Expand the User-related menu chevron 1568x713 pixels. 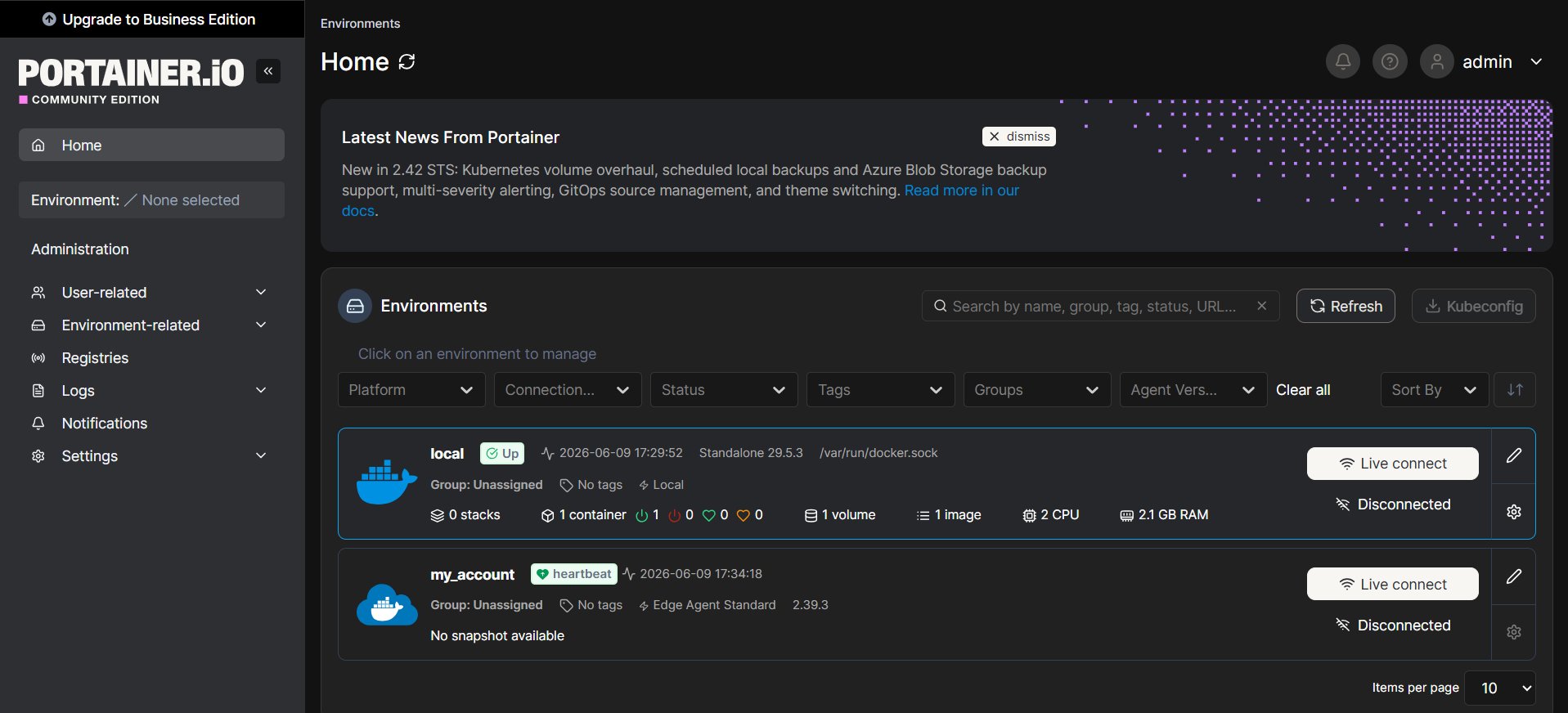[x=261, y=292]
